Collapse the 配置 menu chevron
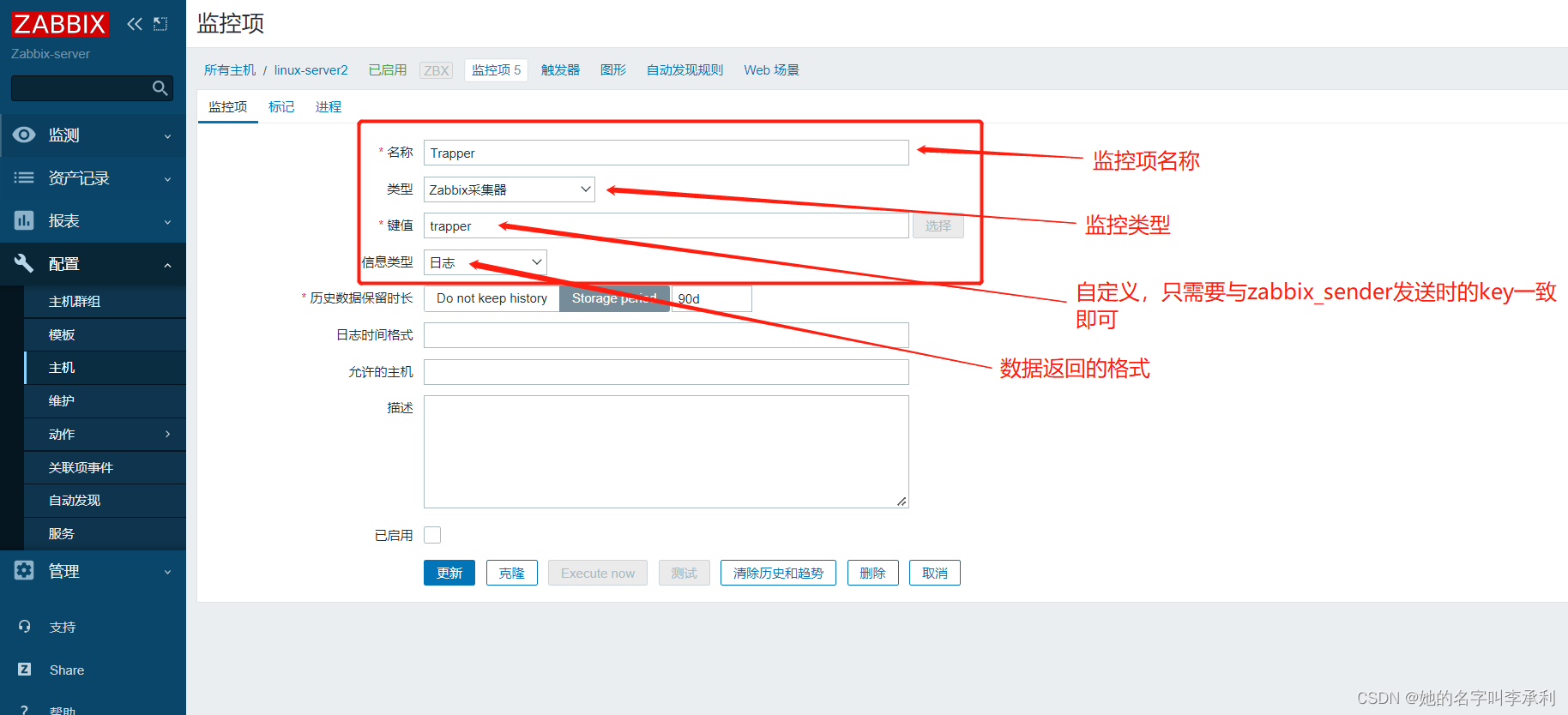The width and height of the screenshot is (1568, 715). [x=168, y=265]
